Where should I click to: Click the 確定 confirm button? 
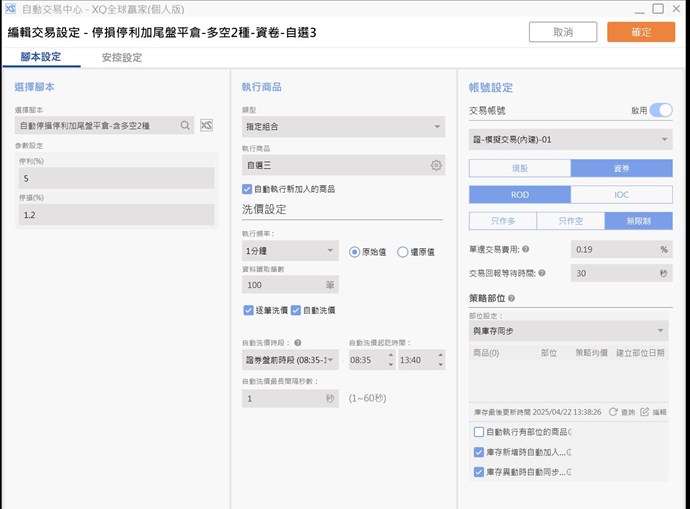coord(641,32)
